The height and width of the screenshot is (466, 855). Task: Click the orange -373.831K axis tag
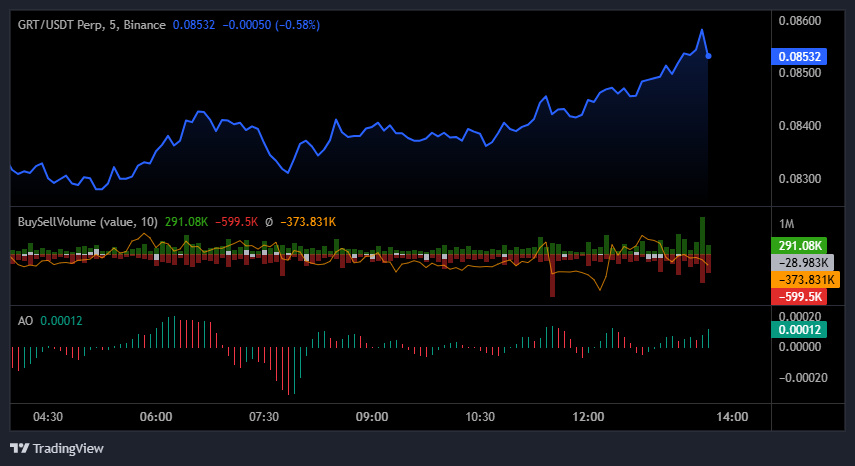[x=801, y=279]
